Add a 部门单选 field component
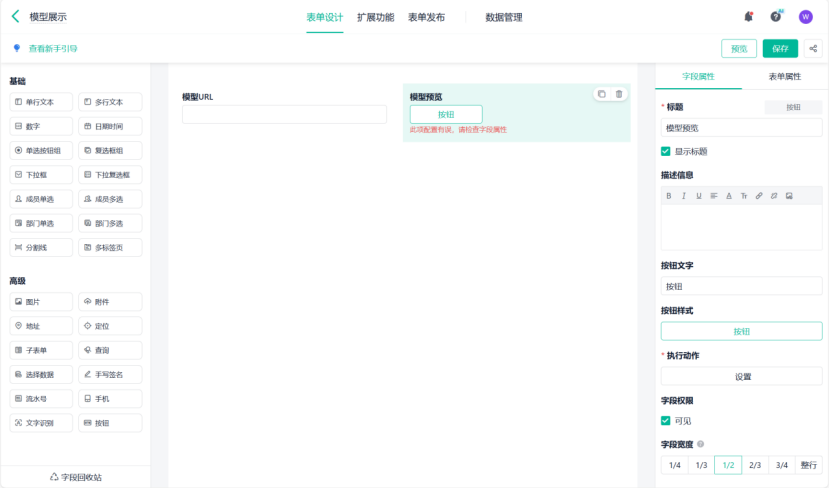This screenshot has width=829, height=489. point(41,224)
